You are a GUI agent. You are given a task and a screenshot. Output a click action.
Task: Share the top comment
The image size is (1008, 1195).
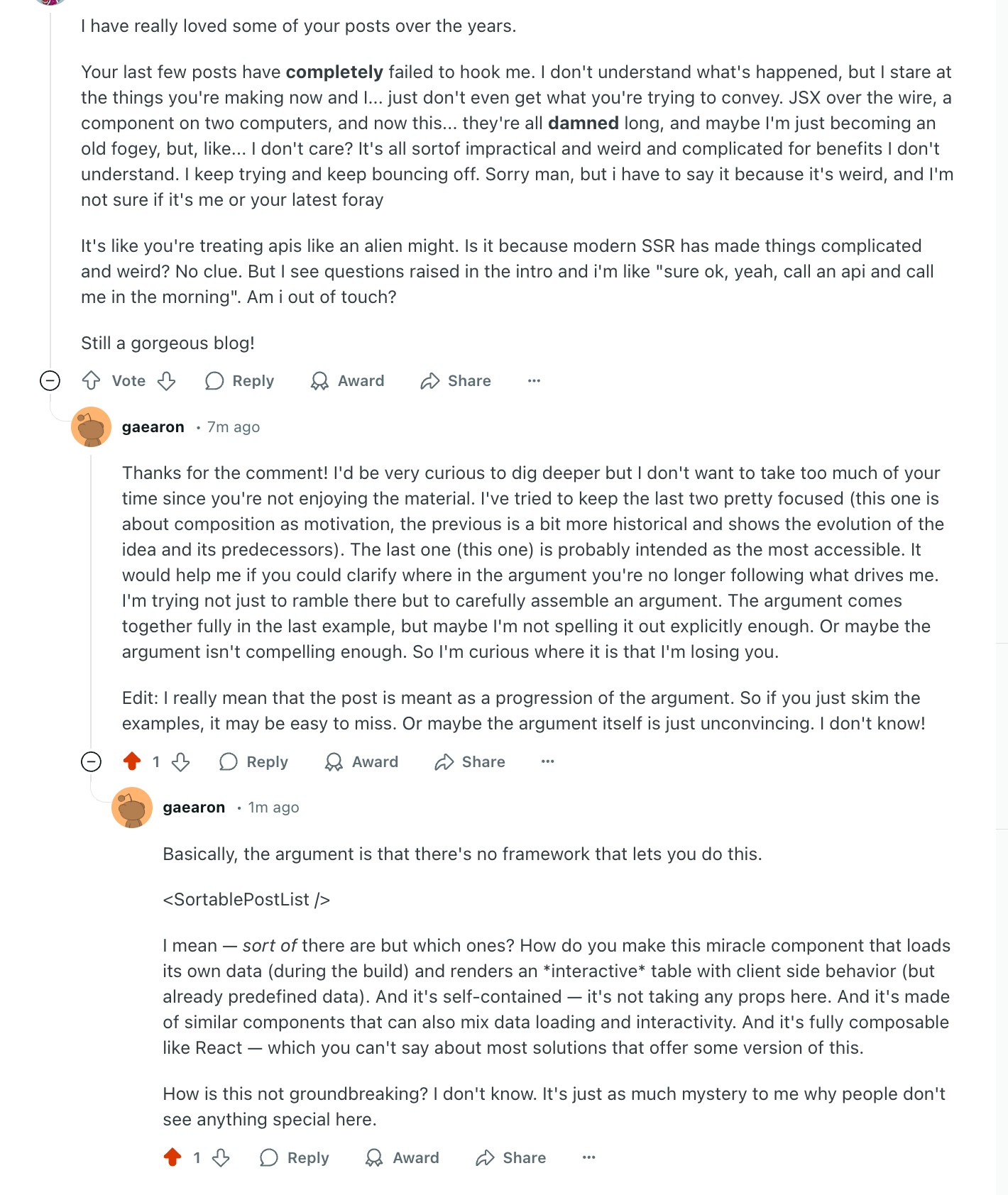pos(456,381)
